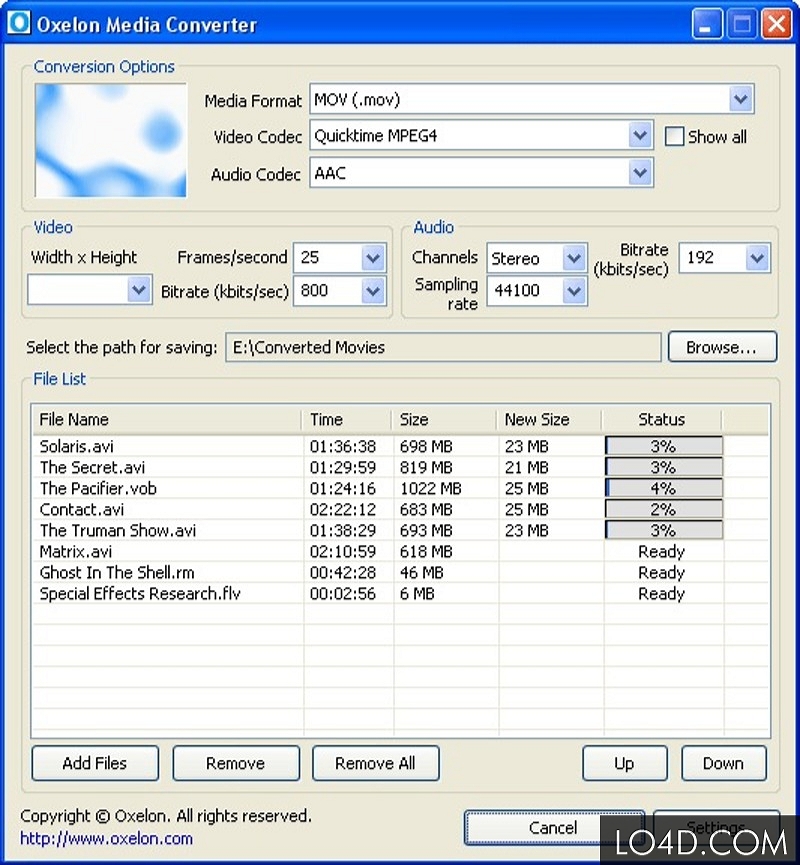Screen dimensions: 800x865
Task: Click the Browse... button
Action: coord(722,347)
